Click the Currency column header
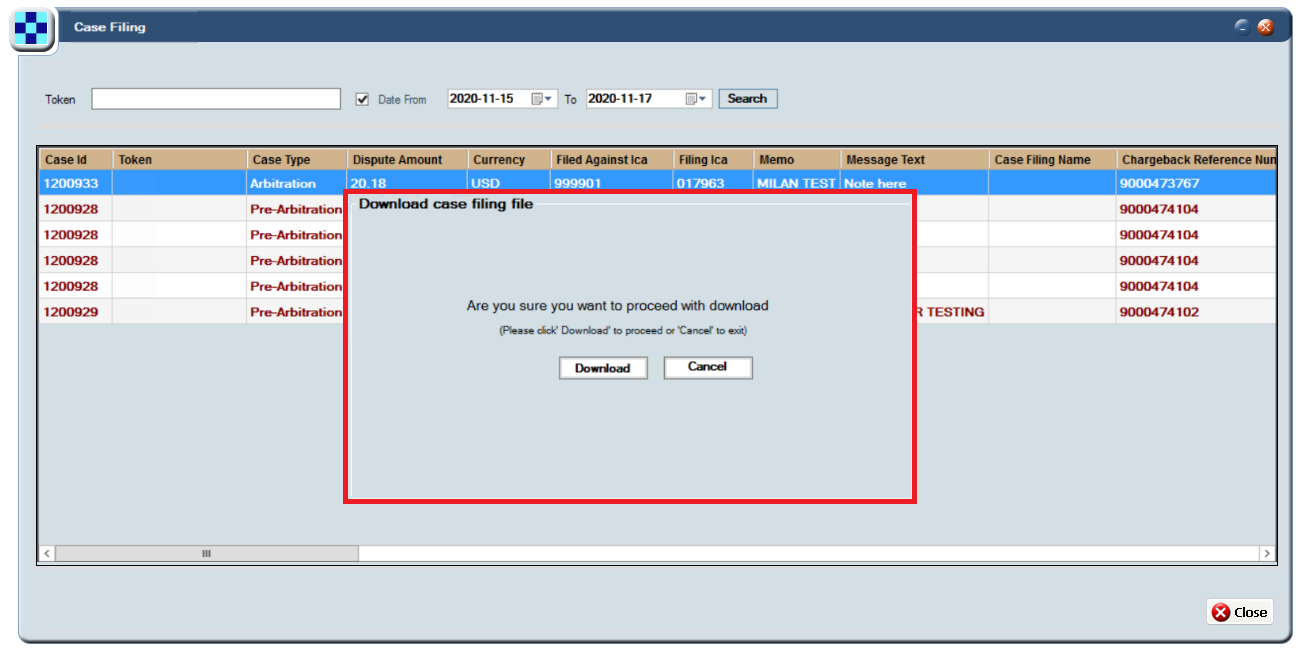 pos(510,160)
